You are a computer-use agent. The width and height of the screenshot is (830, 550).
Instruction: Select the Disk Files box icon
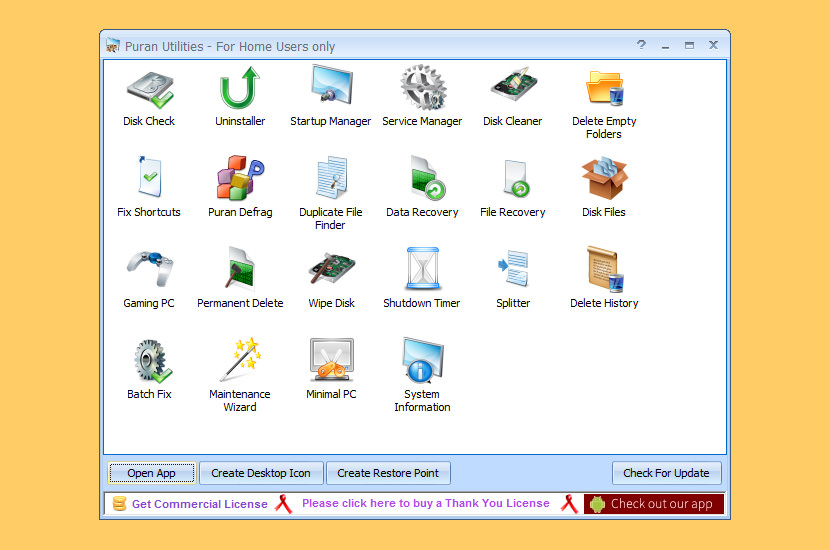tap(605, 178)
